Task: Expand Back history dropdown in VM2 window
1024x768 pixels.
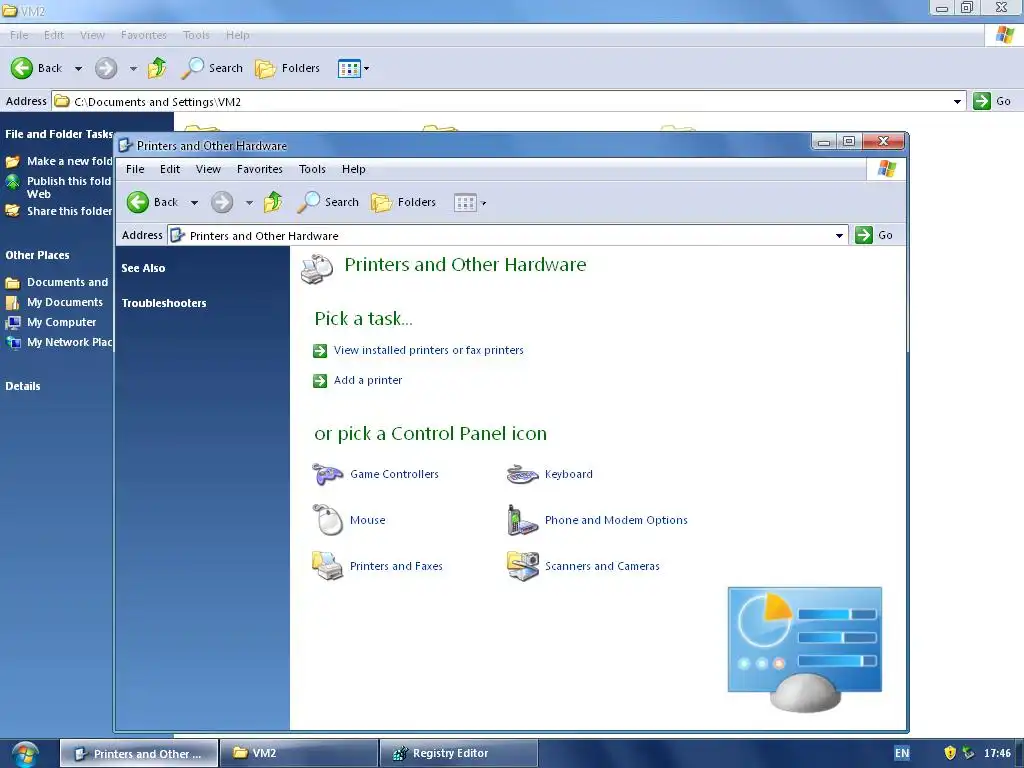Action: (78, 68)
